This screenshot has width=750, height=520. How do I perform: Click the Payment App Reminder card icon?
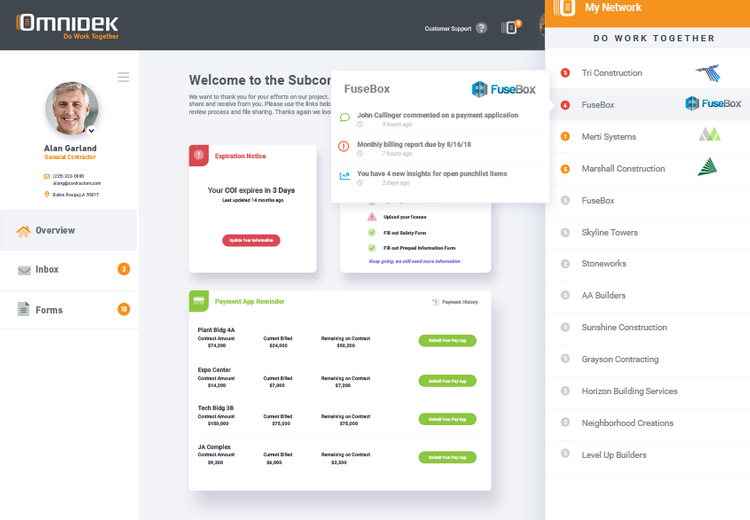(x=199, y=301)
